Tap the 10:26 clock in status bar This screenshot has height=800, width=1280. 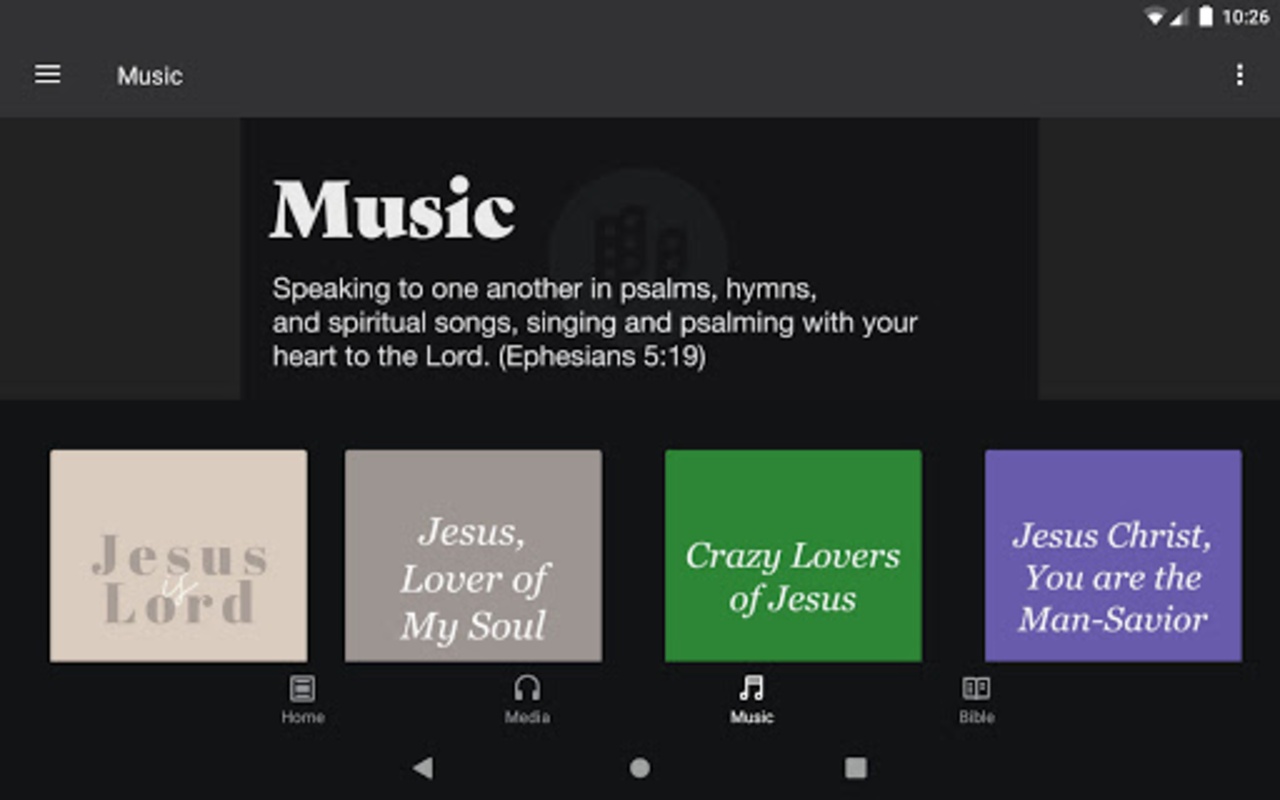tap(1245, 17)
